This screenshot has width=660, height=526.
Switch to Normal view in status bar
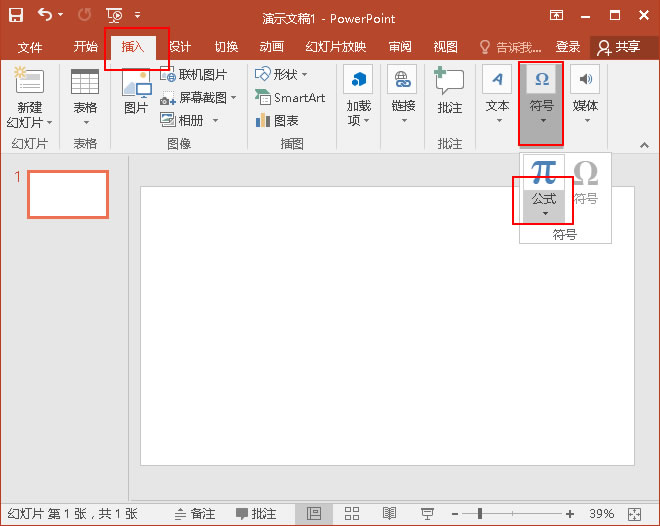coord(314,513)
